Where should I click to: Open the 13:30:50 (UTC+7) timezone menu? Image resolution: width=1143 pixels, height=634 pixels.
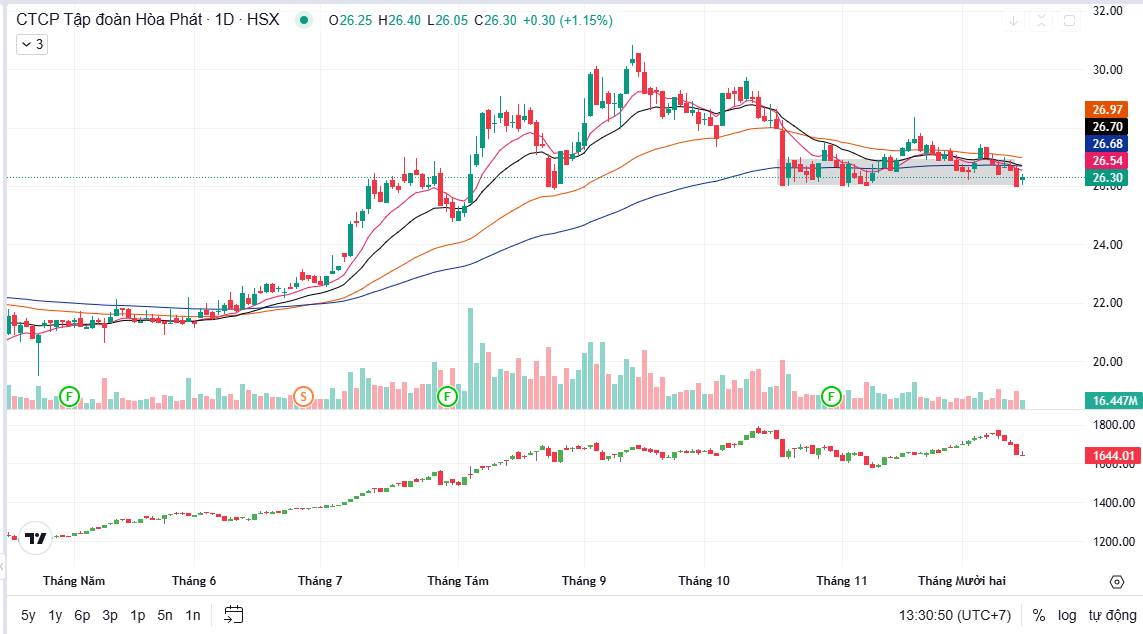pyautogui.click(x=955, y=615)
